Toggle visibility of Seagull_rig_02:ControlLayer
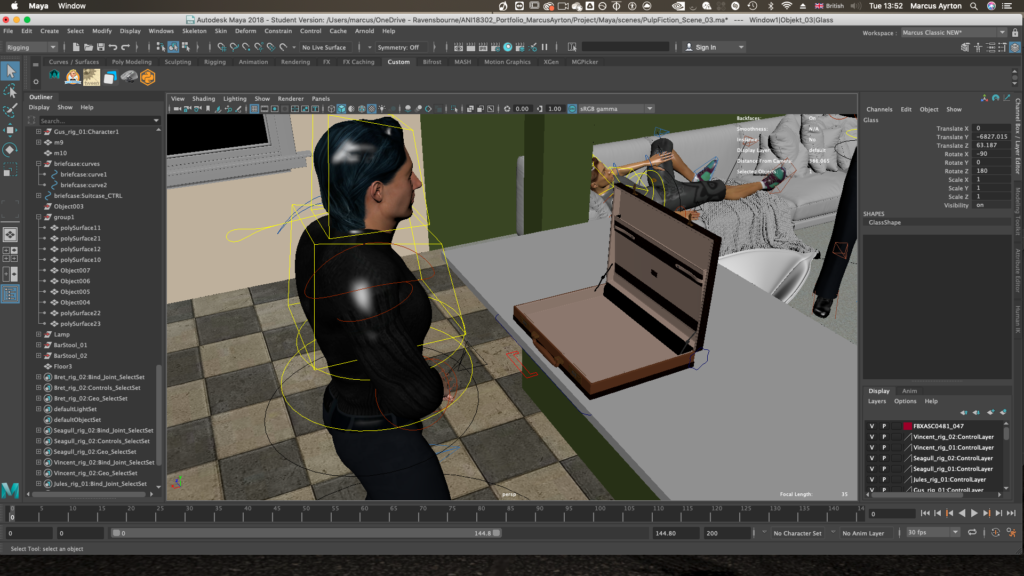The image size is (1024, 576). (871, 458)
